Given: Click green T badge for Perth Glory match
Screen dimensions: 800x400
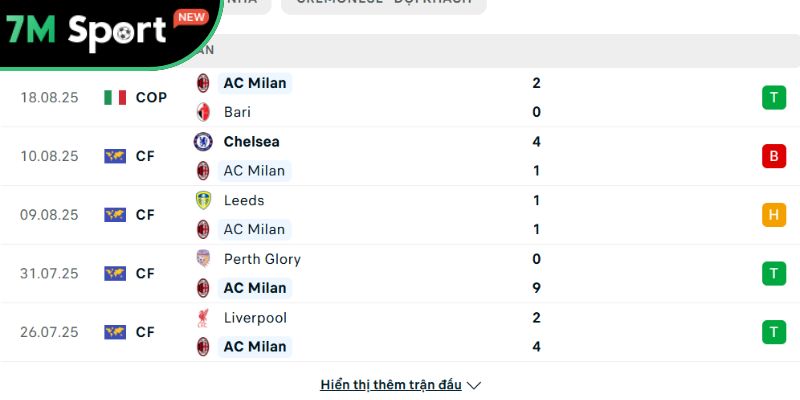Looking at the screenshot, I should pyautogui.click(x=773, y=273).
